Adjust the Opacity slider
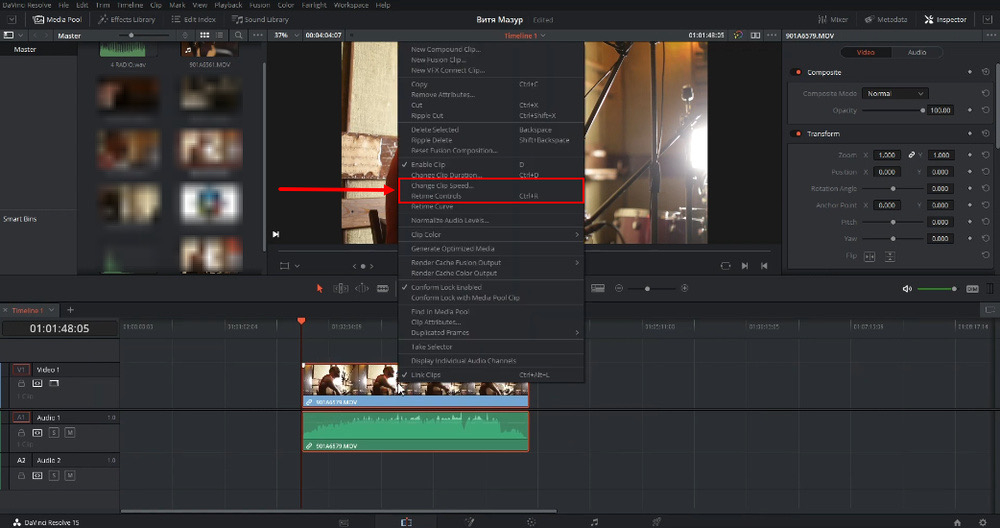 892,110
